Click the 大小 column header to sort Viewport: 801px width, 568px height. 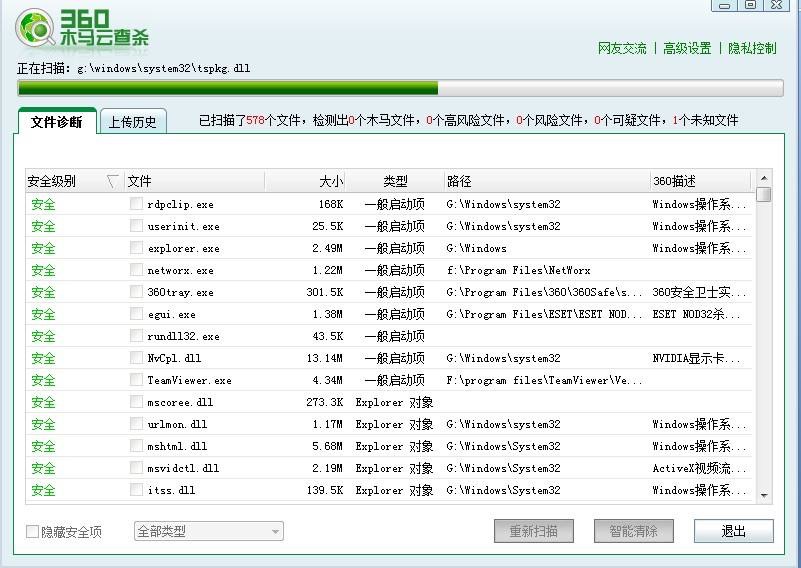point(330,181)
